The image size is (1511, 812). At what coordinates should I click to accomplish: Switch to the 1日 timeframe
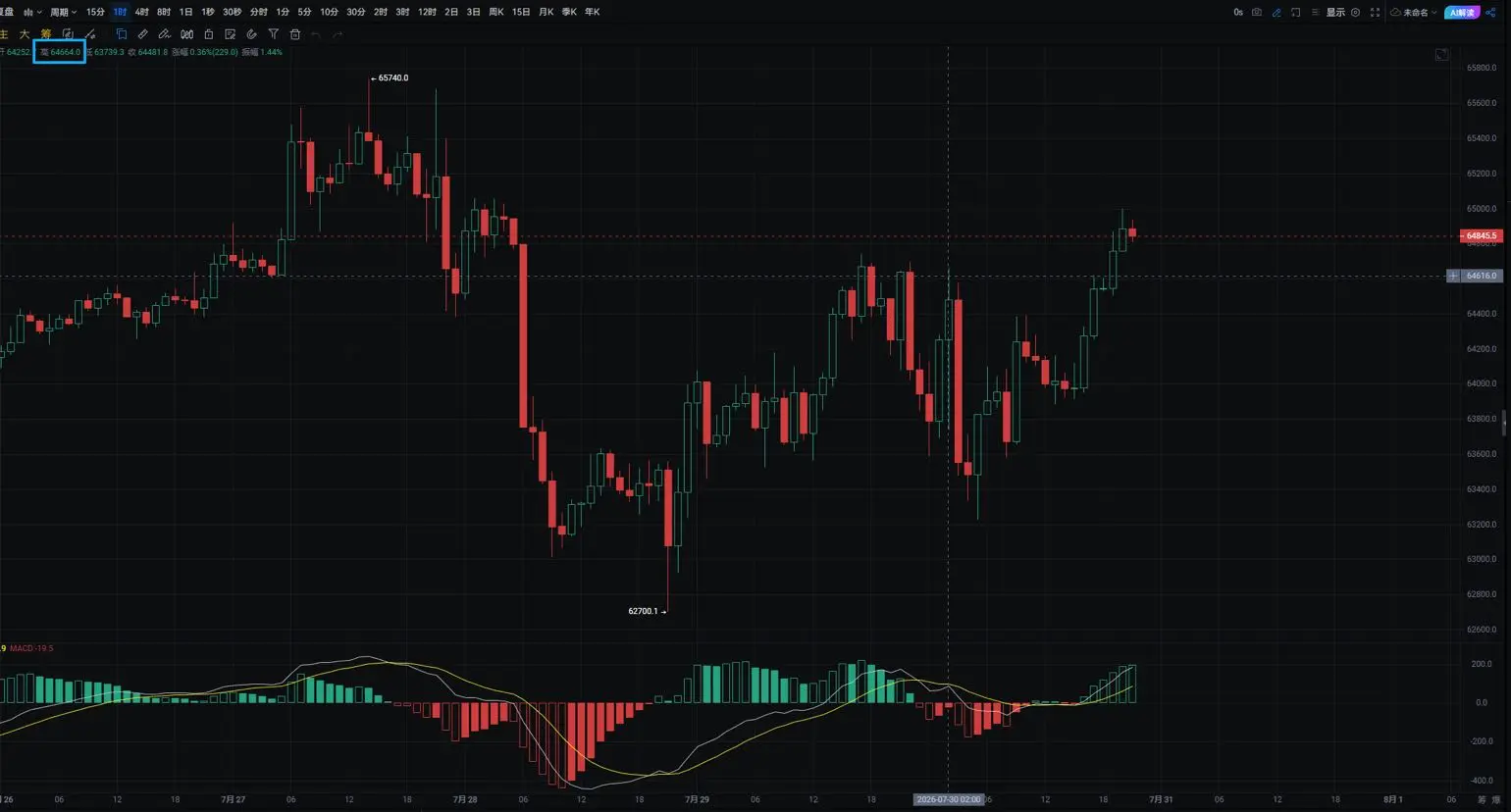[x=185, y=12]
